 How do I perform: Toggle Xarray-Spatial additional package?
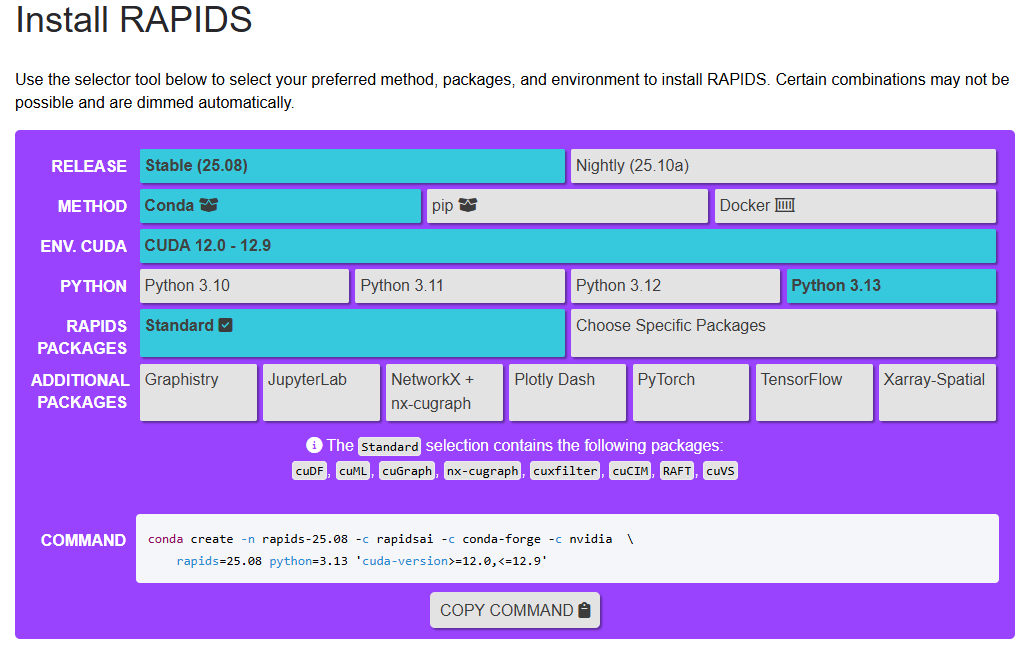(x=937, y=392)
